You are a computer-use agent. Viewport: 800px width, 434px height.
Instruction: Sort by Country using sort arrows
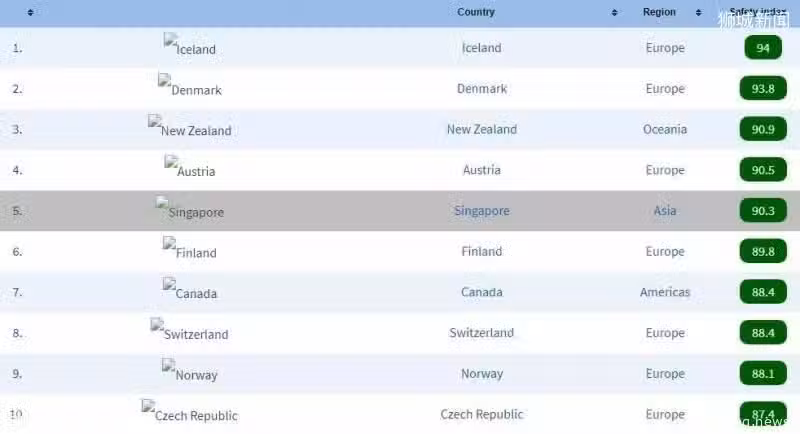tap(614, 12)
